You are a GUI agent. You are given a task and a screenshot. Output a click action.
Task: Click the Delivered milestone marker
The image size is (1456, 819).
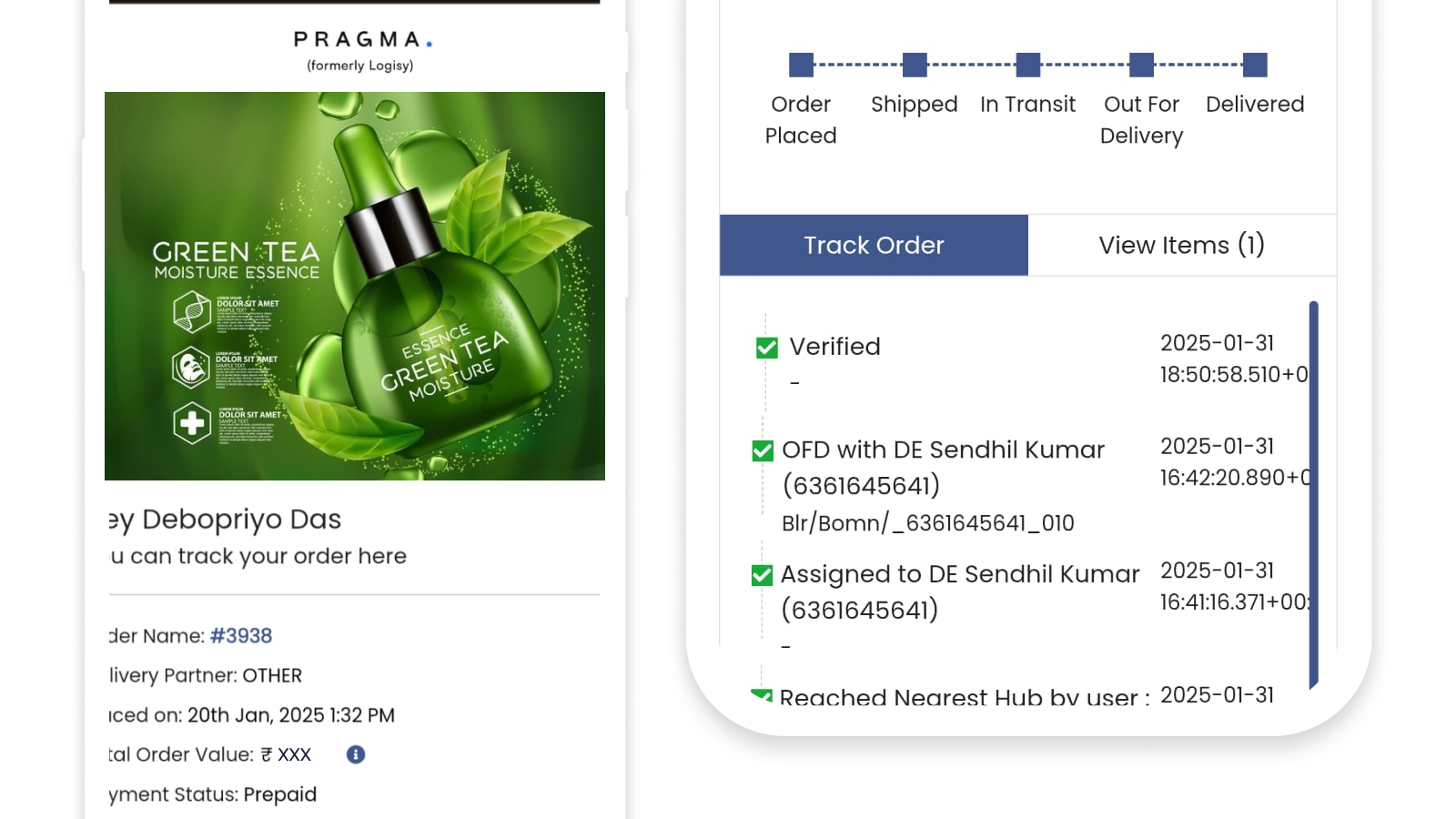[1254, 64]
